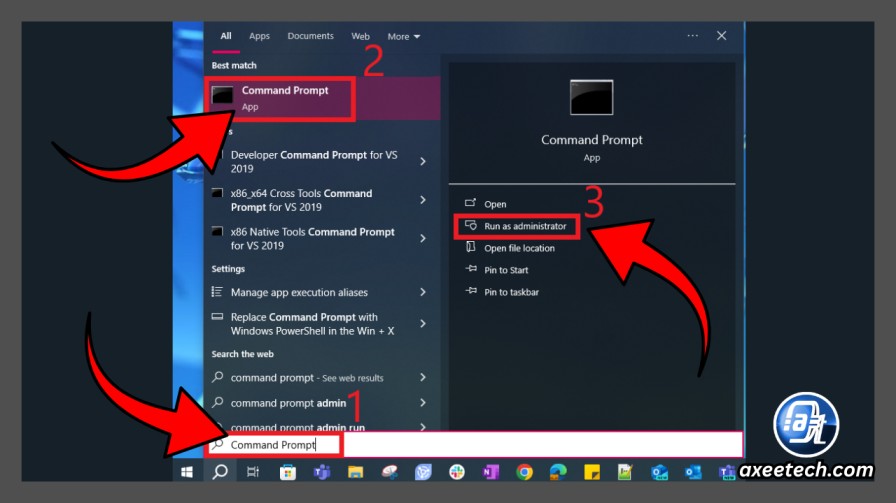Click the pin icon beside Pin to Start
The height and width of the screenshot is (503, 896).
(x=471, y=269)
